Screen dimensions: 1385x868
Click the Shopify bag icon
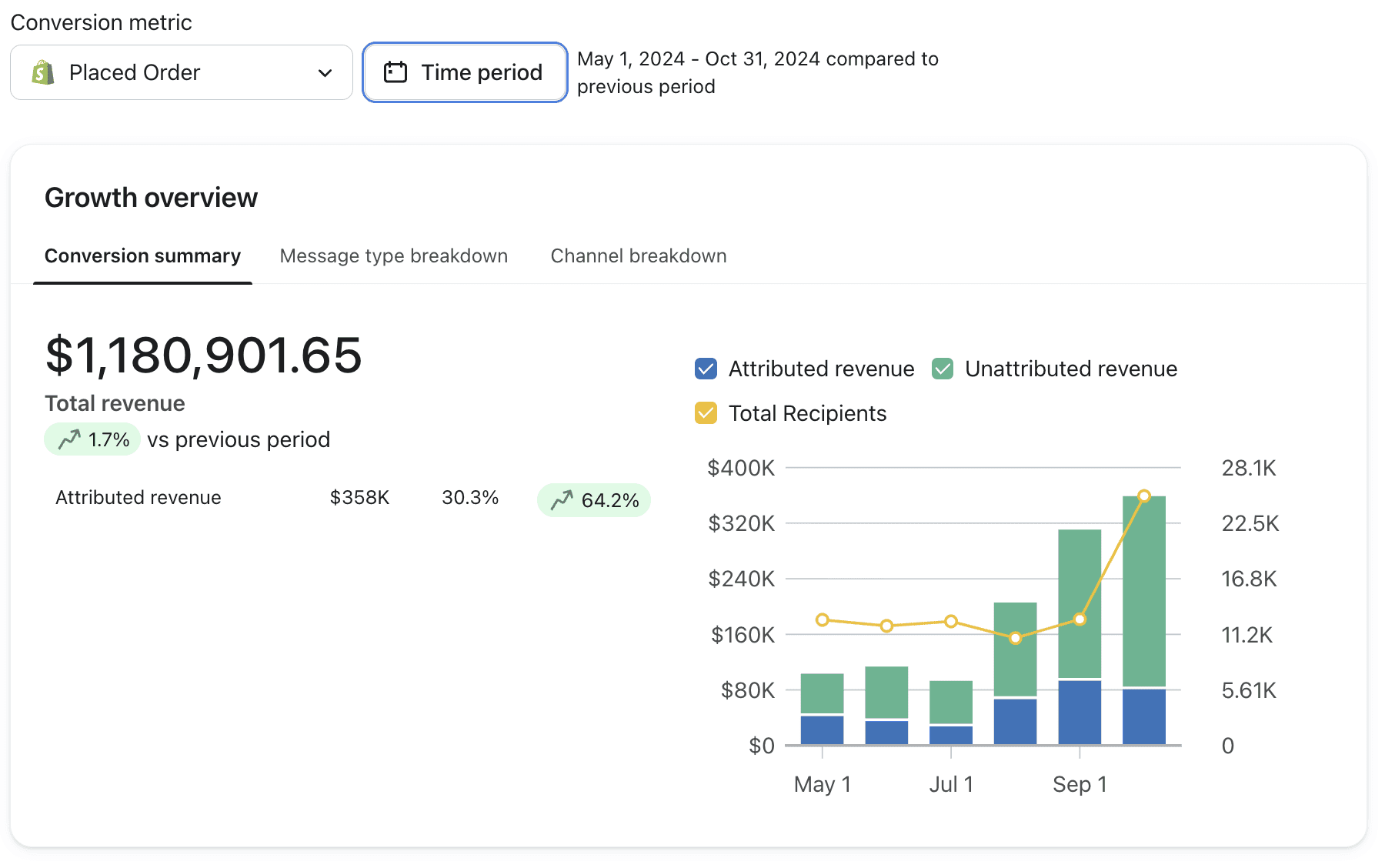click(x=43, y=73)
